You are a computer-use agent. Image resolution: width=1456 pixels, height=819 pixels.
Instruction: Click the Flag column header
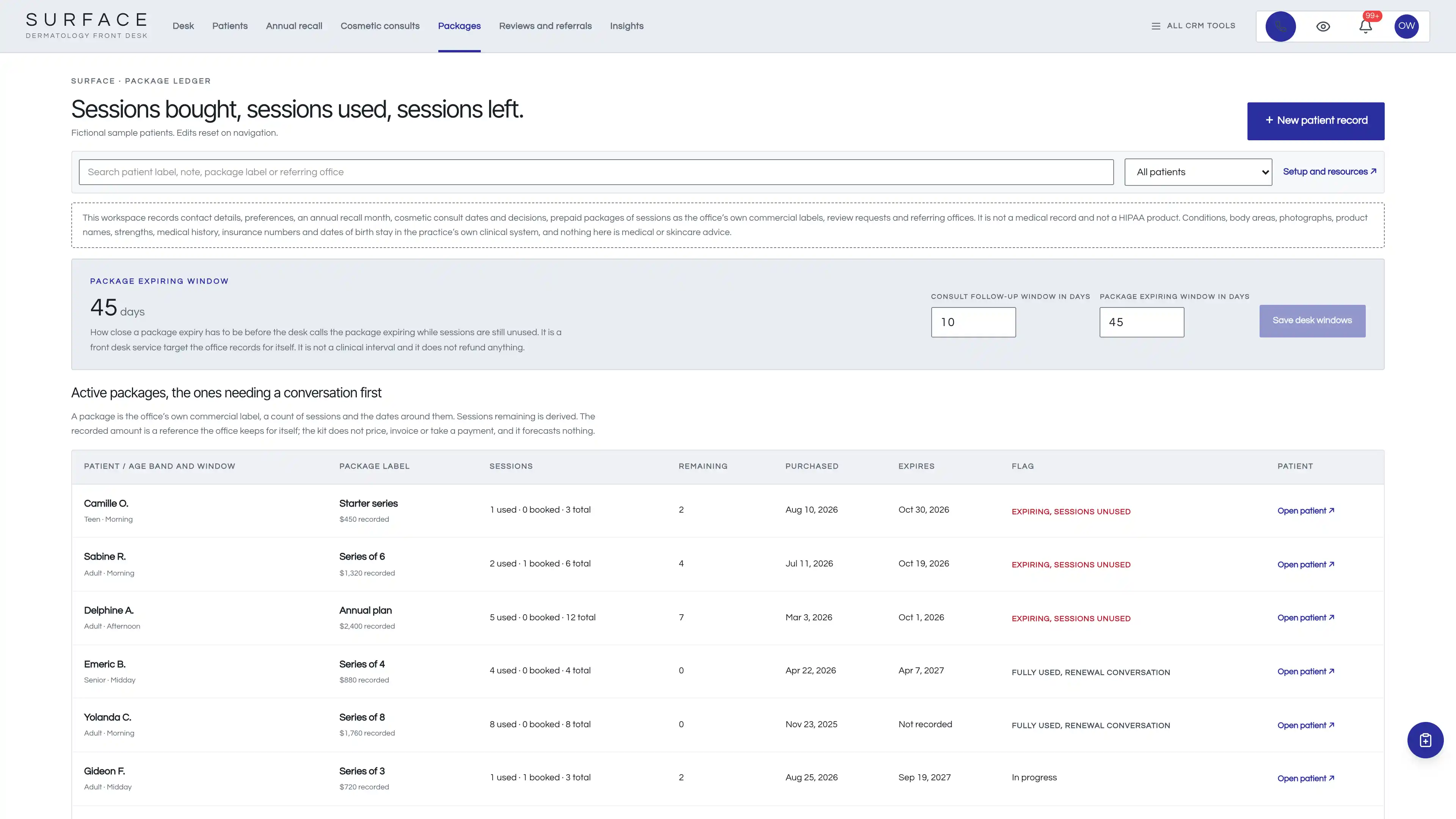tap(1023, 466)
